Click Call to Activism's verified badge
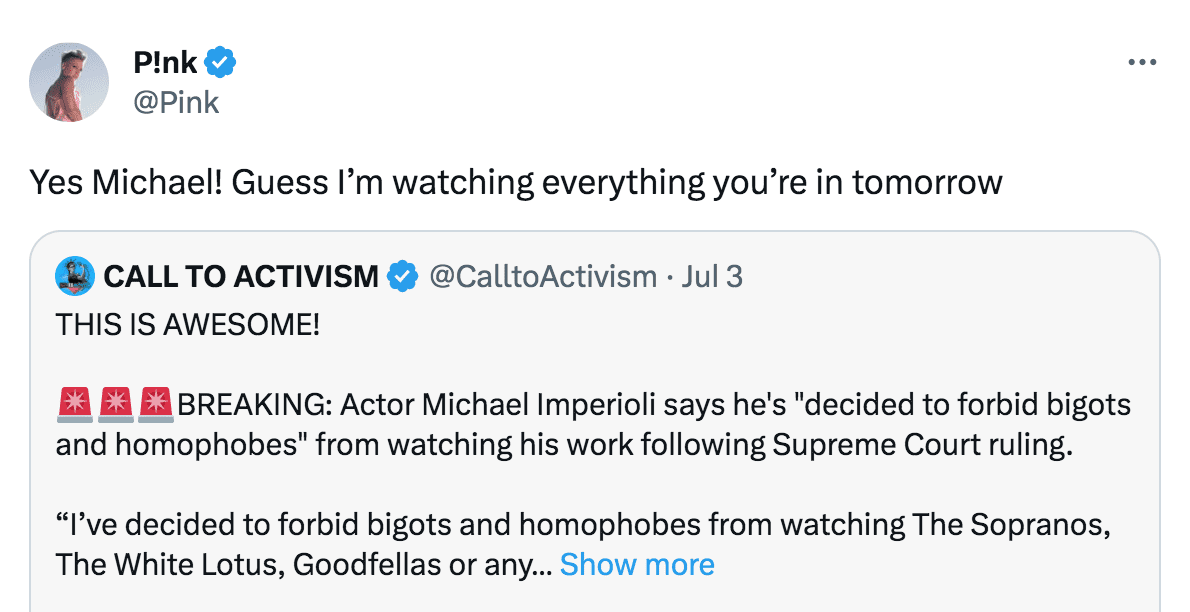The image size is (1190, 612). (x=402, y=276)
